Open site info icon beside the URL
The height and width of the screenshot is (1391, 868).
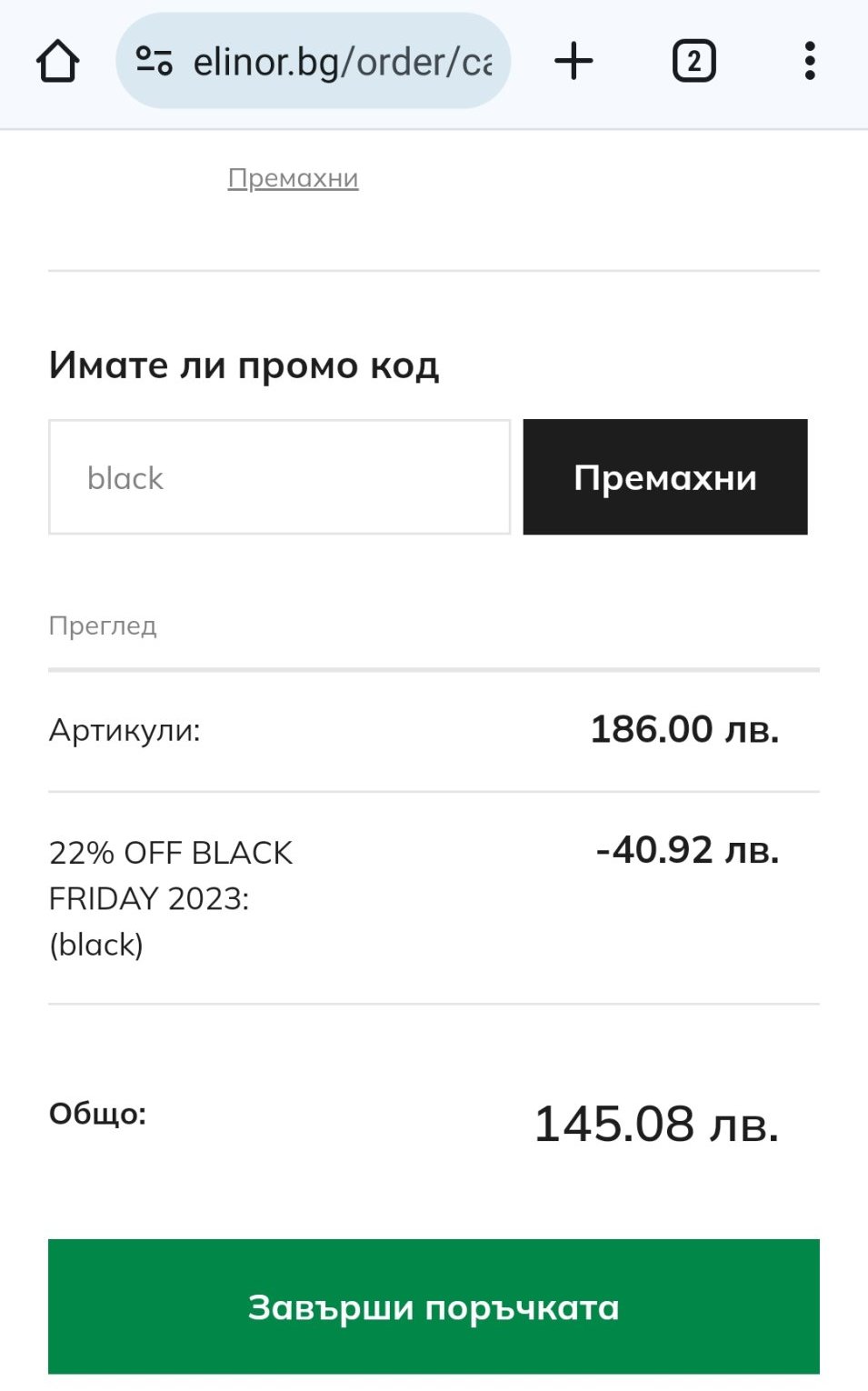point(154,62)
